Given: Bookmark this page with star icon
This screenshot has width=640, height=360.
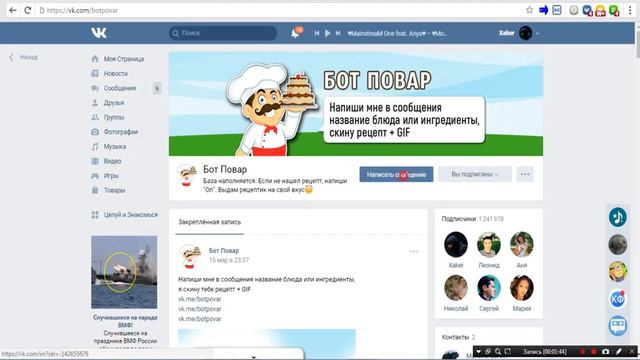Looking at the screenshot, I should point(529,10).
